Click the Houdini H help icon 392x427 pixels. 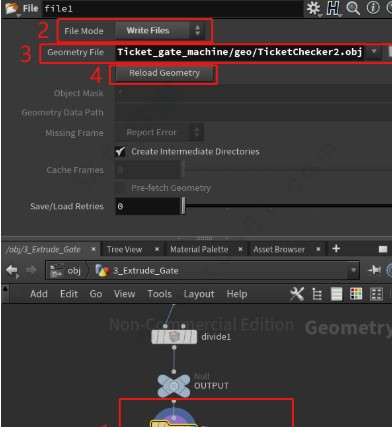coord(333,8)
